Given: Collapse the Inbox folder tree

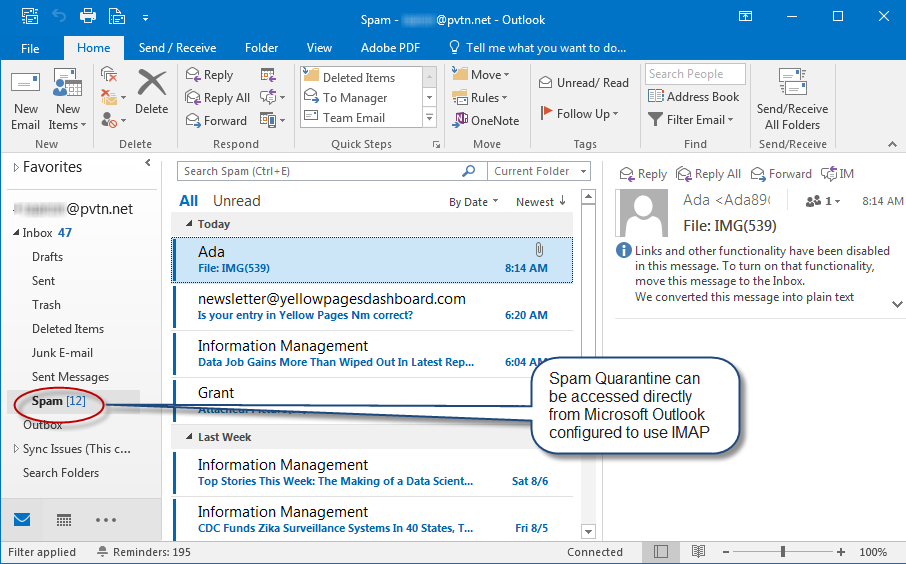Looking at the screenshot, I should [16, 232].
